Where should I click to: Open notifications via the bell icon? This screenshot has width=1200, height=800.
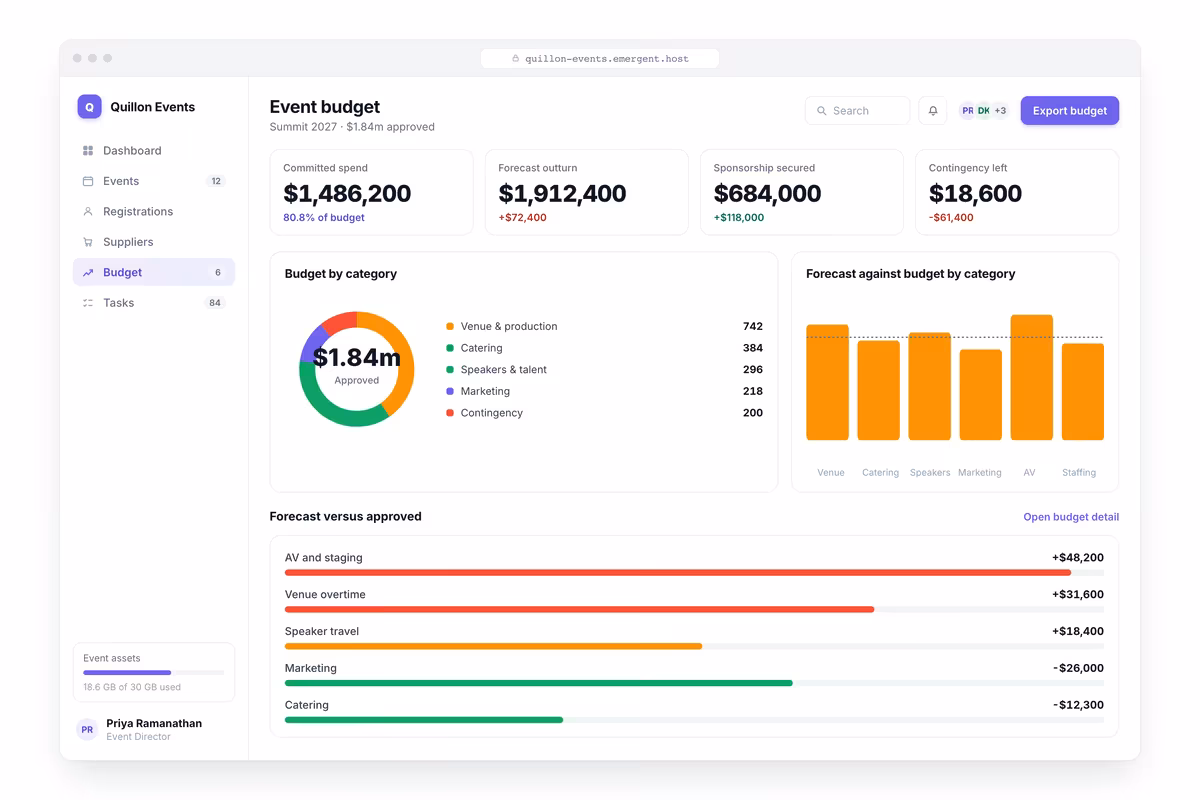click(933, 111)
